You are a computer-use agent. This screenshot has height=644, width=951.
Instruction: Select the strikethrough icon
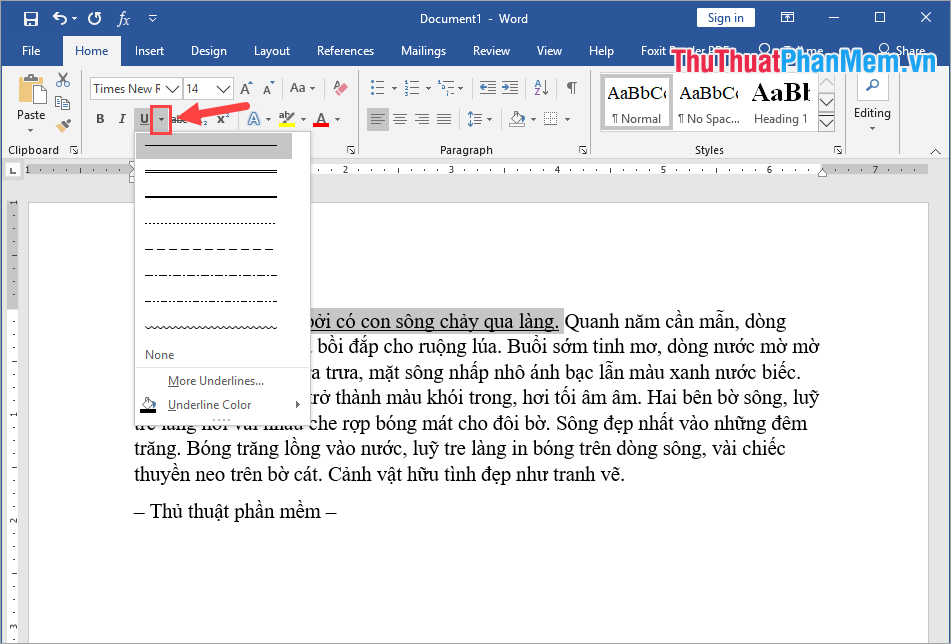point(179,118)
